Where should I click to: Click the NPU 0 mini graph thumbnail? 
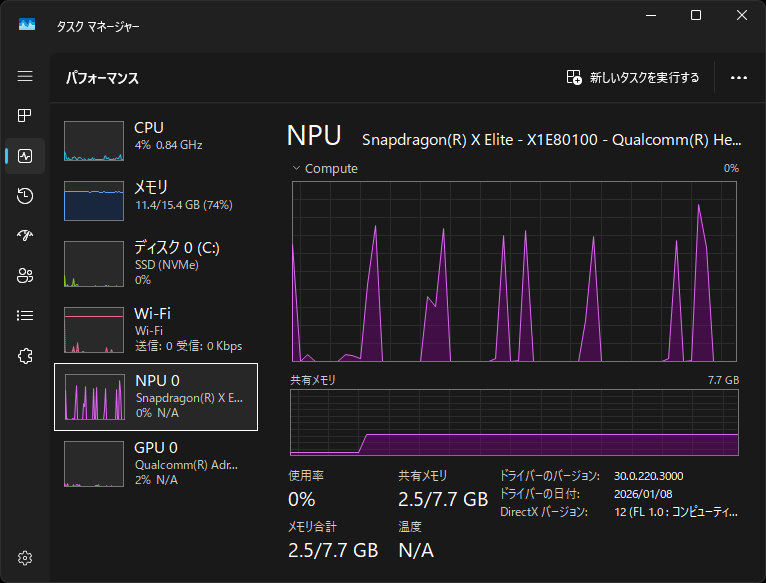pyautogui.click(x=95, y=397)
